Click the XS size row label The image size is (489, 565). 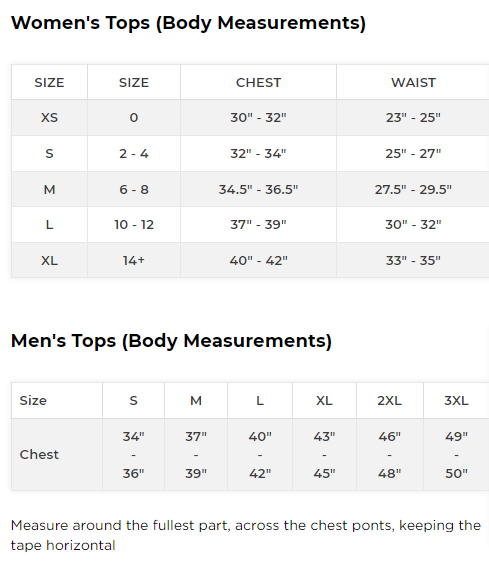point(49,117)
